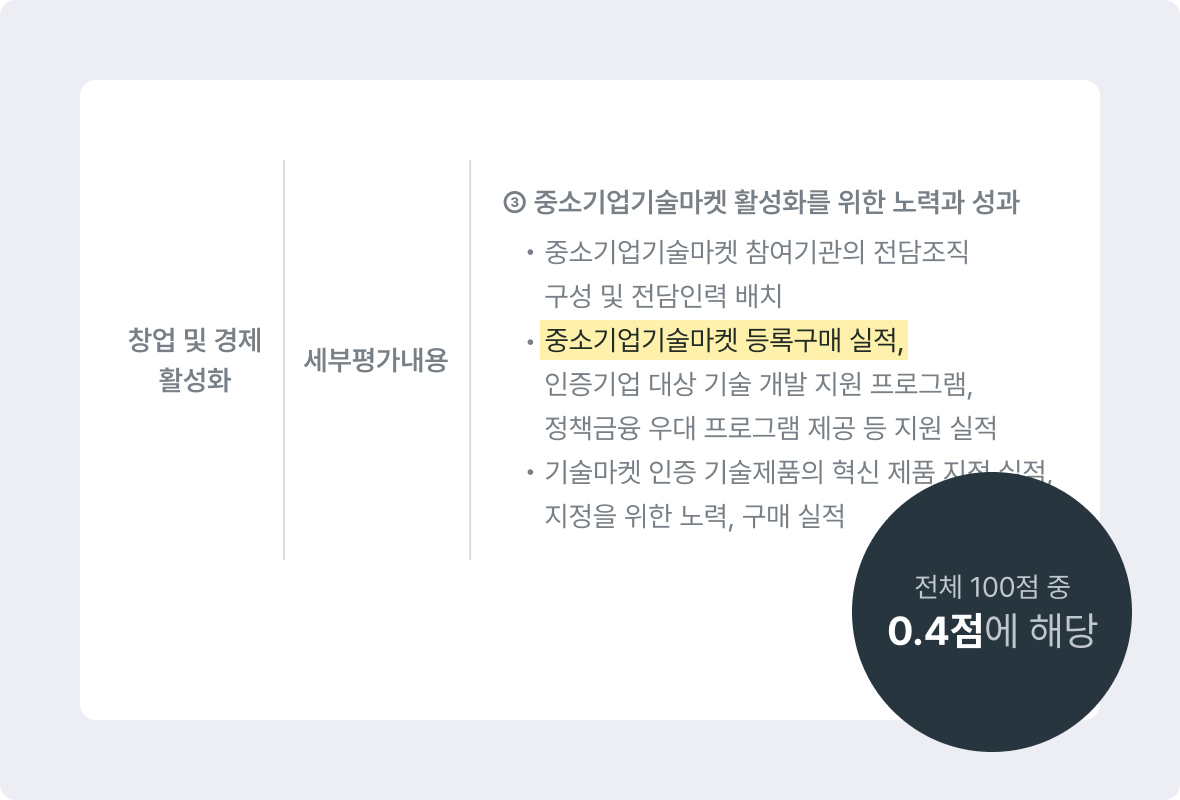Click the 인증기업 대상 기술 개발 line
Screen dimensions: 1180x800
pyautogui.click(x=759, y=384)
